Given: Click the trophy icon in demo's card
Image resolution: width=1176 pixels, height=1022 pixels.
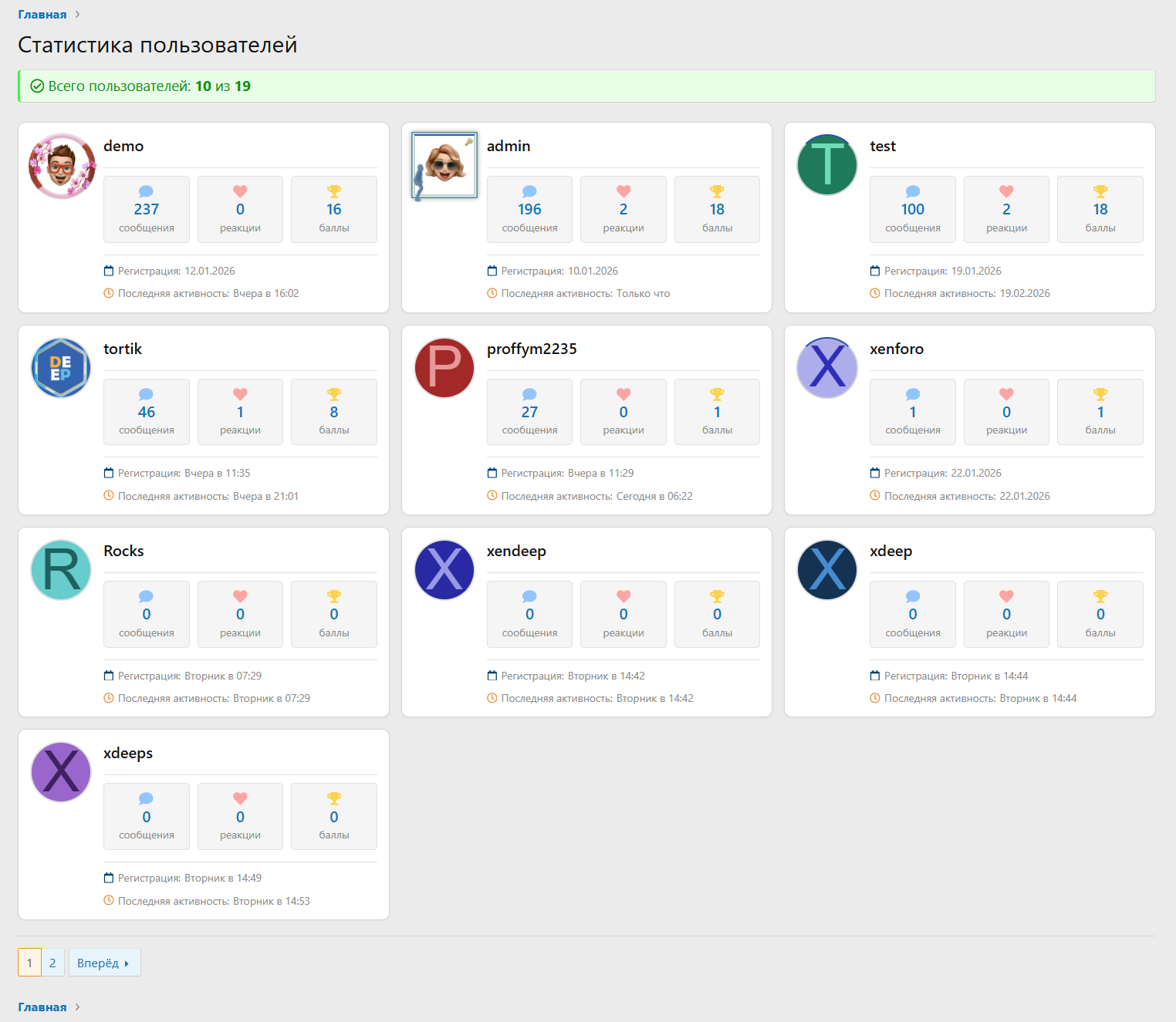Looking at the screenshot, I should click(333, 191).
